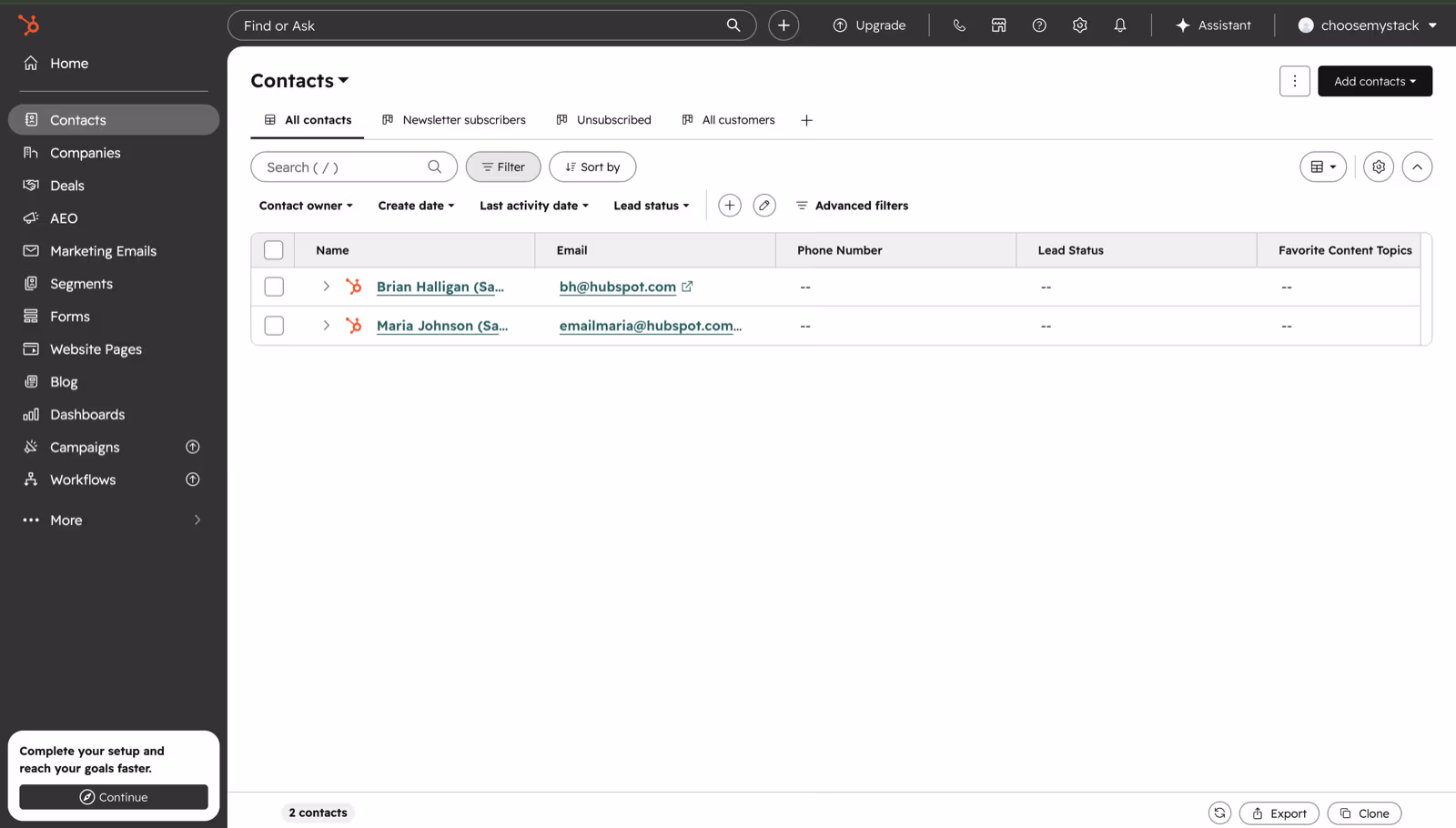
Task: Toggle the select all contacts checkbox
Action: click(274, 250)
